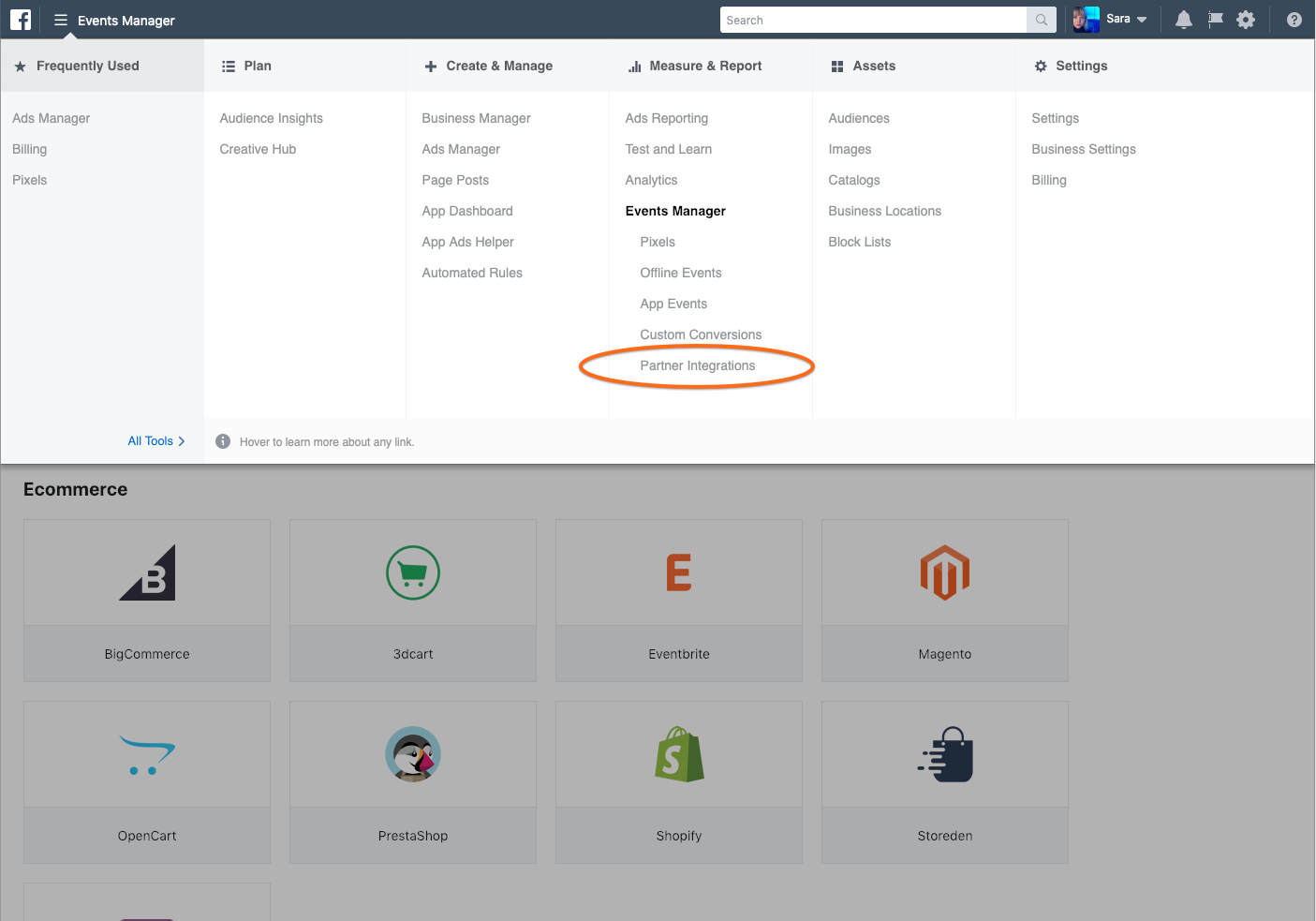Open App Events

674,304
